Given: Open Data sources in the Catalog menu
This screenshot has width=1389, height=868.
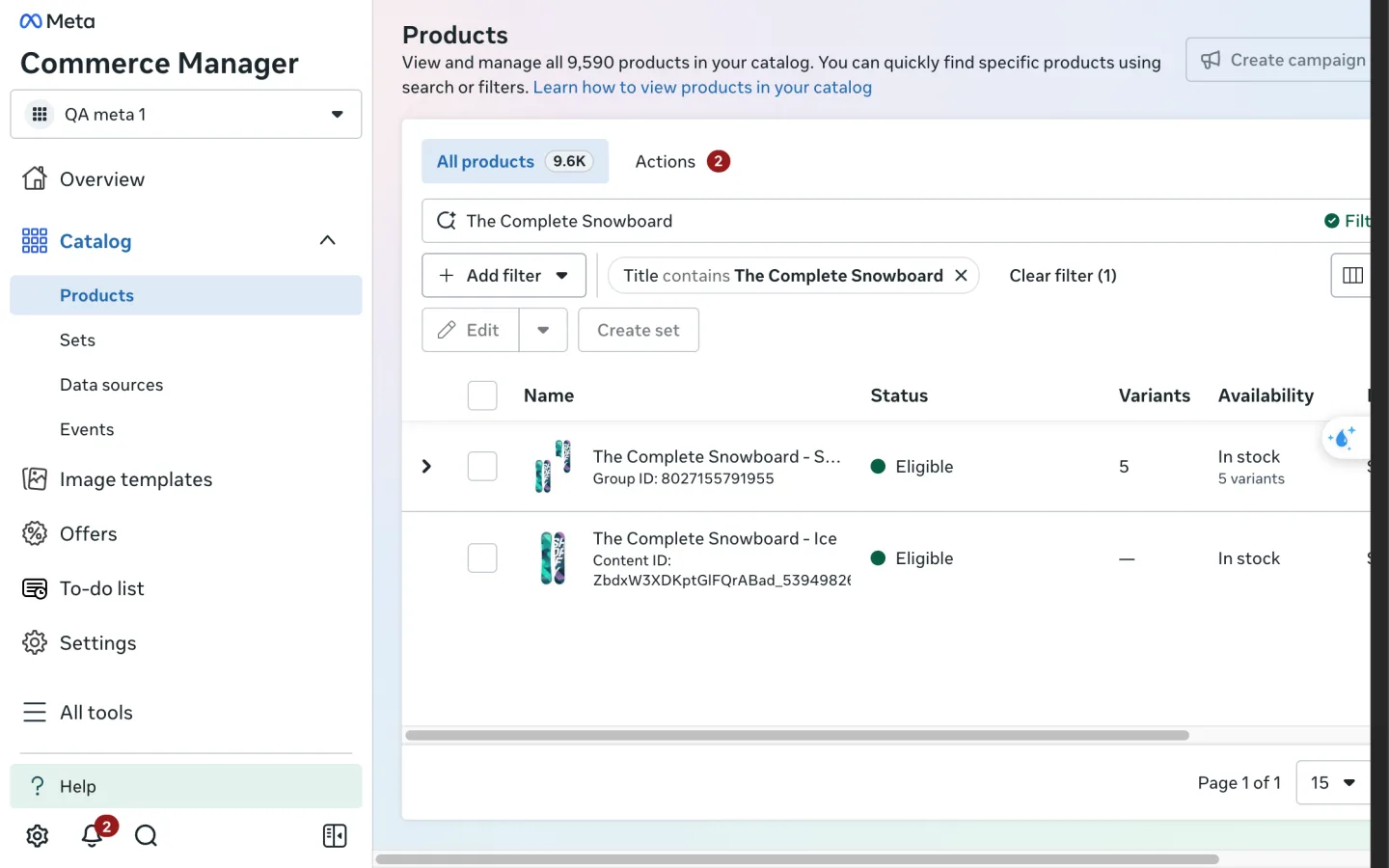Looking at the screenshot, I should pyautogui.click(x=186, y=385).
